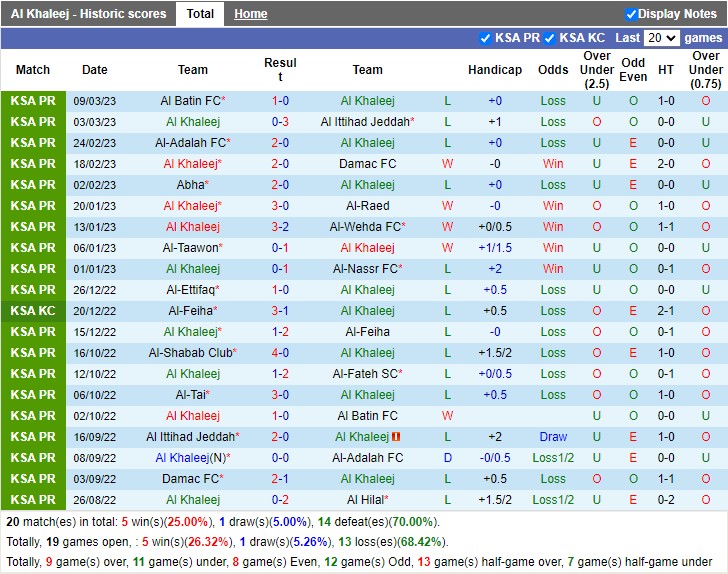The height and width of the screenshot is (574, 728).
Task: Open Al-Wehda FC in 13/01/23 row
Action: (367, 227)
